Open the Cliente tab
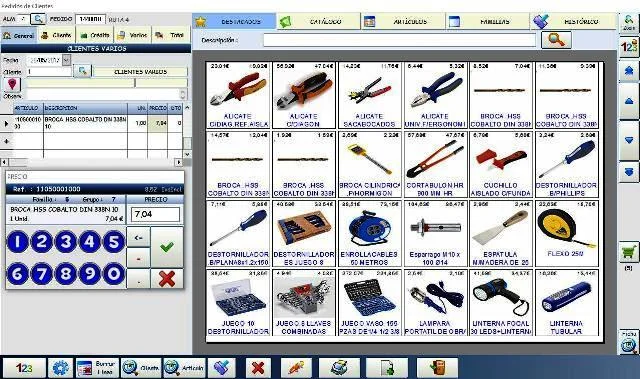The height and width of the screenshot is (379, 640). point(57,35)
